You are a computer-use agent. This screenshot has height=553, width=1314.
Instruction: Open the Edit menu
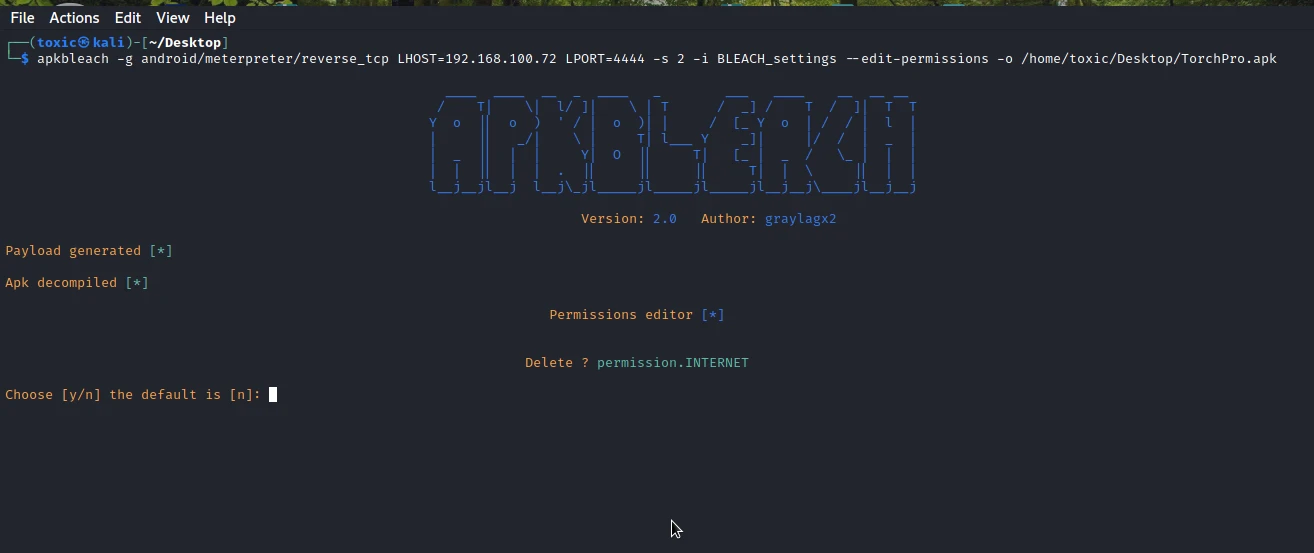[127, 17]
